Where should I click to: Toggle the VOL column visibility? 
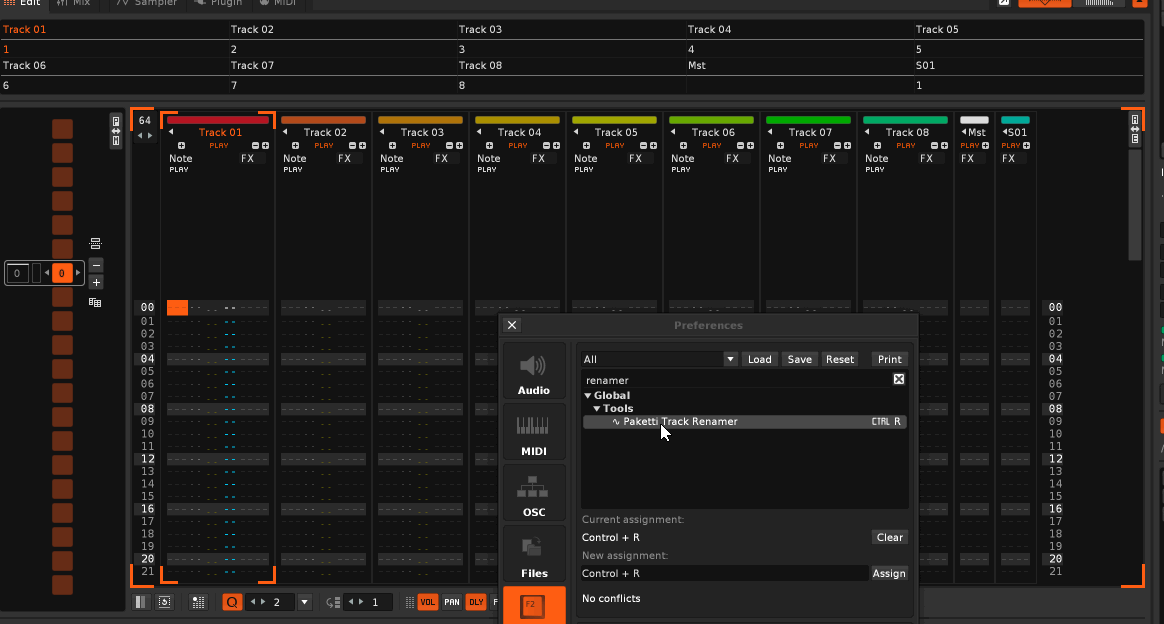coord(427,602)
